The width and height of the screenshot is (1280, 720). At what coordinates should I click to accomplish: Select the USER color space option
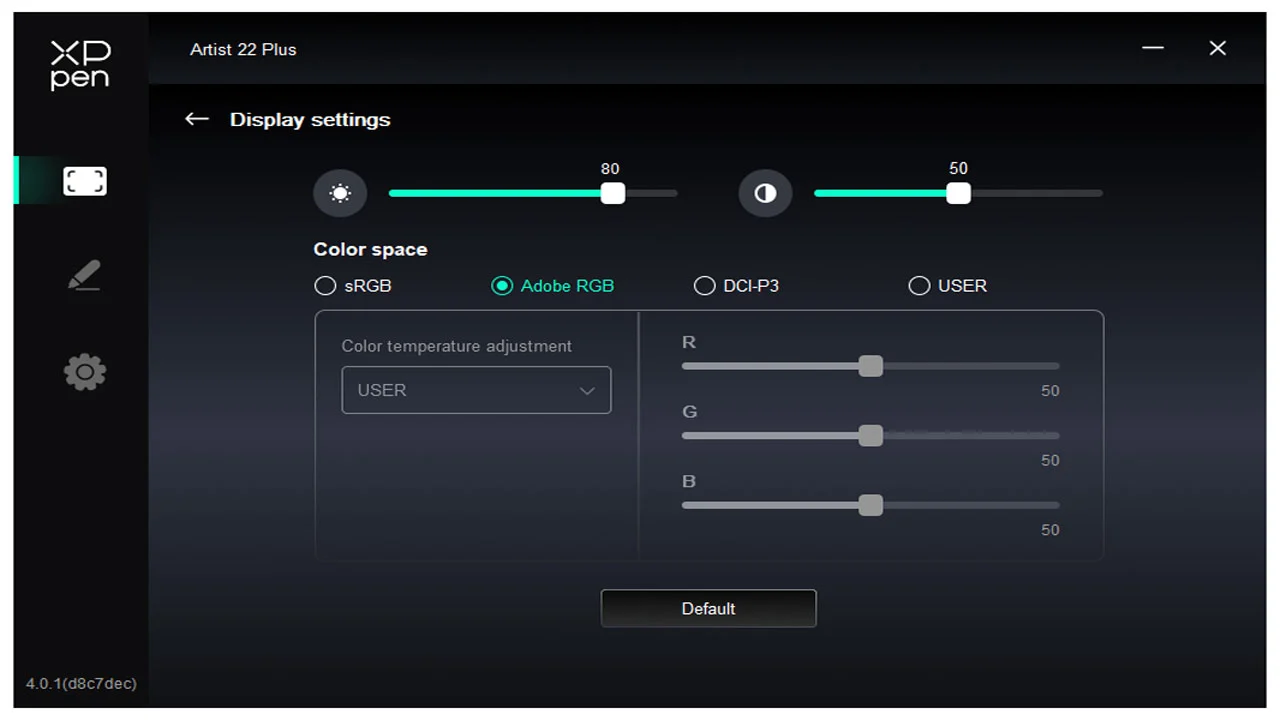(919, 286)
